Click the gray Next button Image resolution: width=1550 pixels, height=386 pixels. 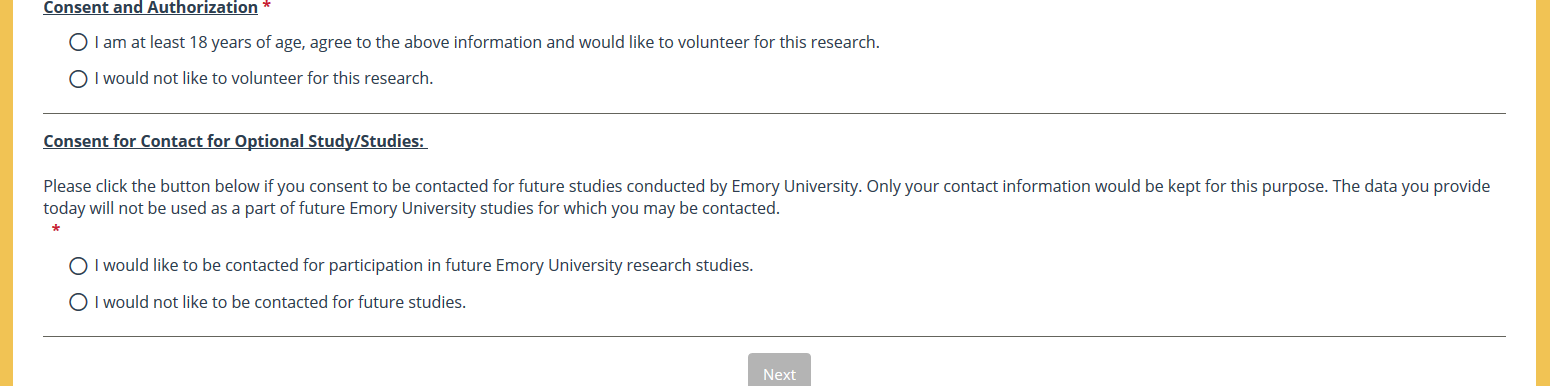779,370
